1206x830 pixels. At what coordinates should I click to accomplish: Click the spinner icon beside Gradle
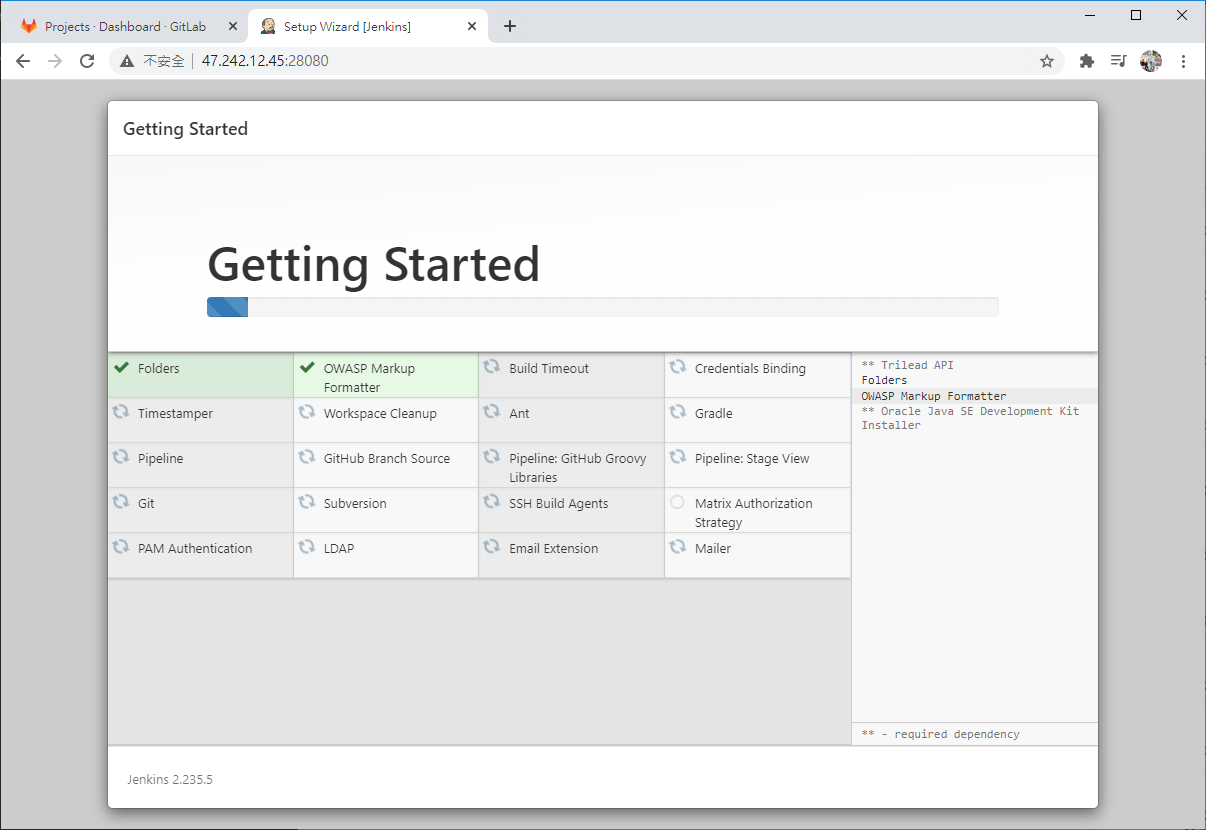[678, 412]
